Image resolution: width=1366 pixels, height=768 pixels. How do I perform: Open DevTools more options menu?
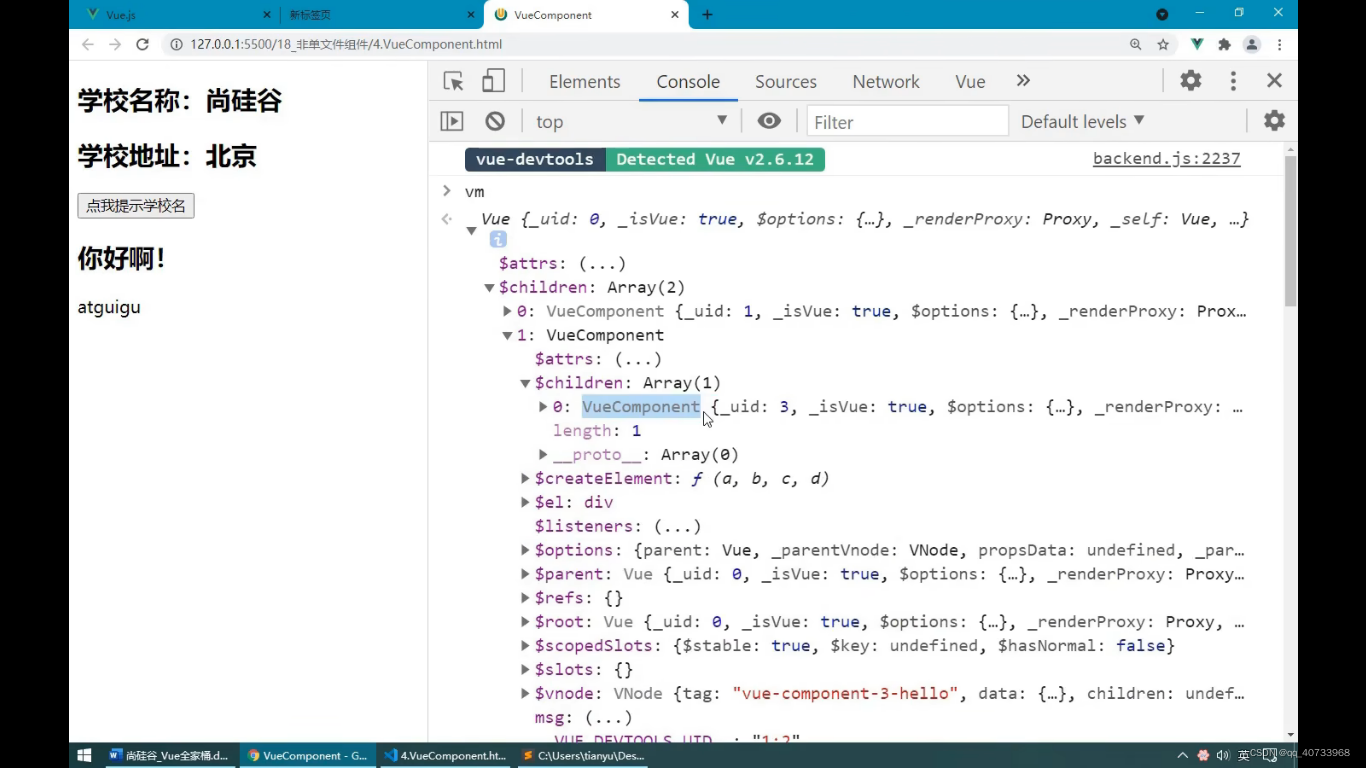(x=1233, y=81)
